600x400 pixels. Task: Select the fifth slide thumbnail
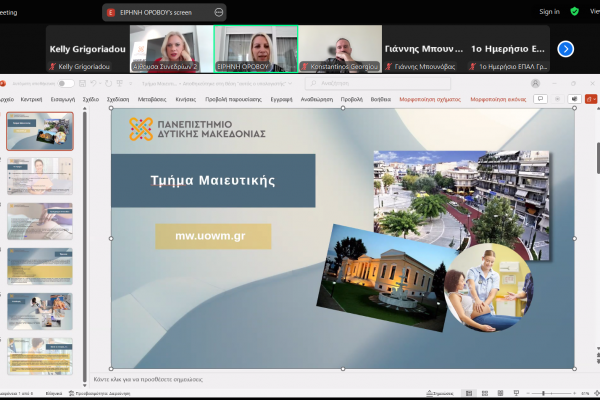click(x=40, y=311)
